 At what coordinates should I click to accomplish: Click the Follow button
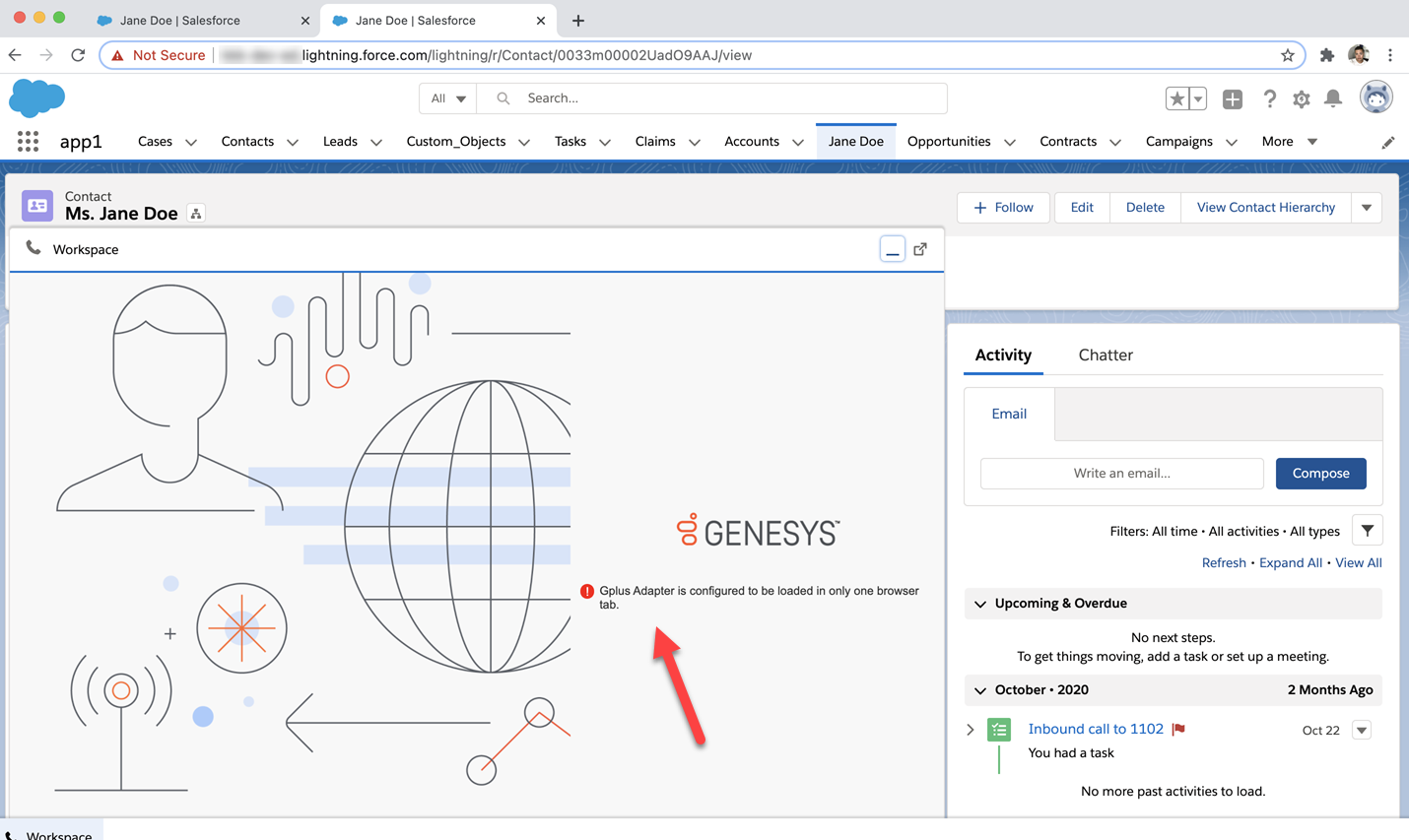coord(1003,208)
